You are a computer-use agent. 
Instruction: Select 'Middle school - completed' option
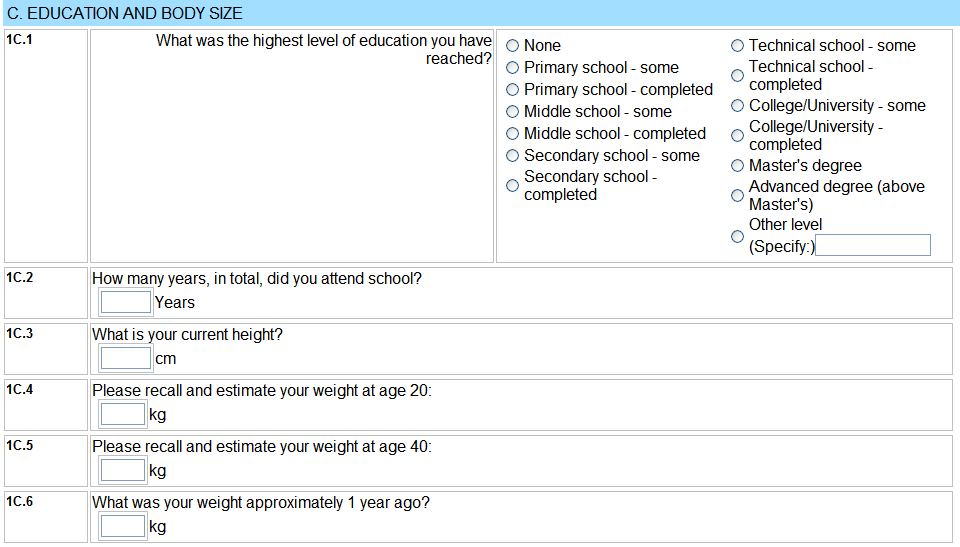(513, 134)
